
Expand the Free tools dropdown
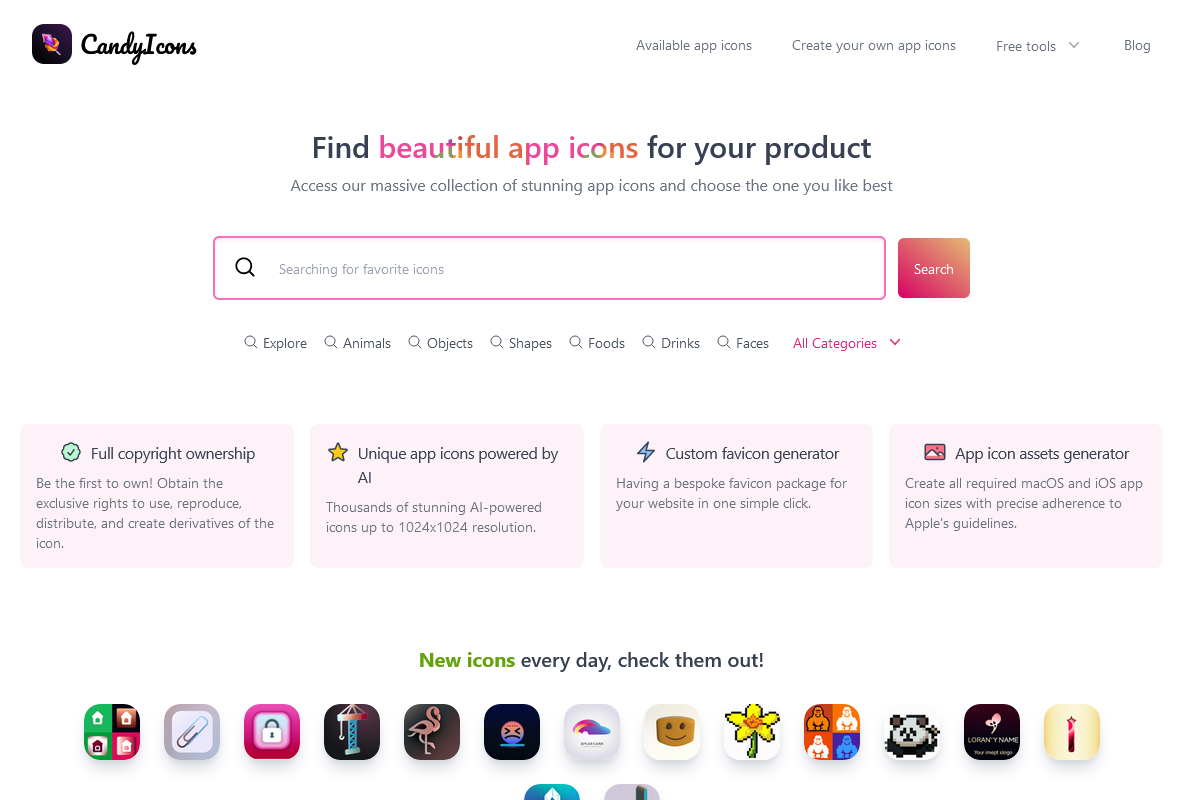click(x=1038, y=45)
